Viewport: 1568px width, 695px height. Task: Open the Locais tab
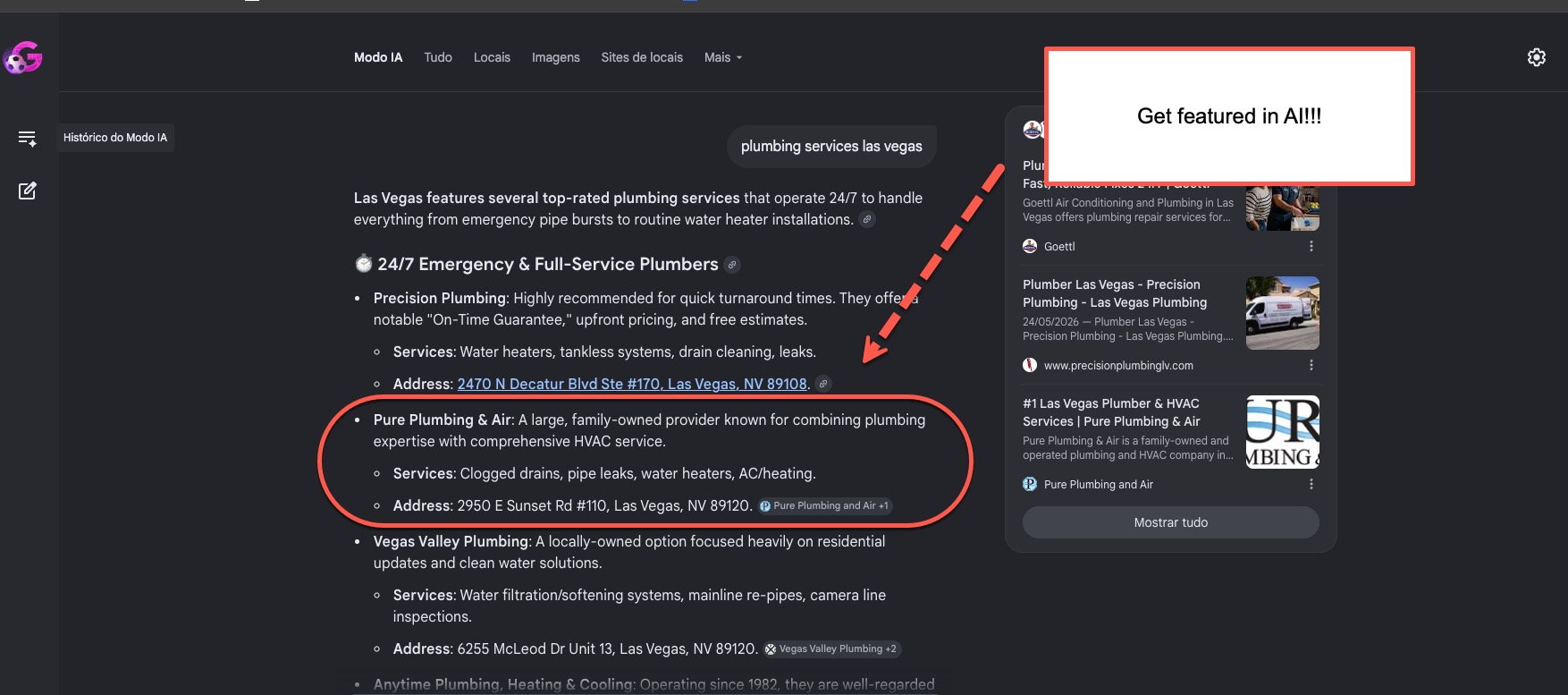[492, 57]
